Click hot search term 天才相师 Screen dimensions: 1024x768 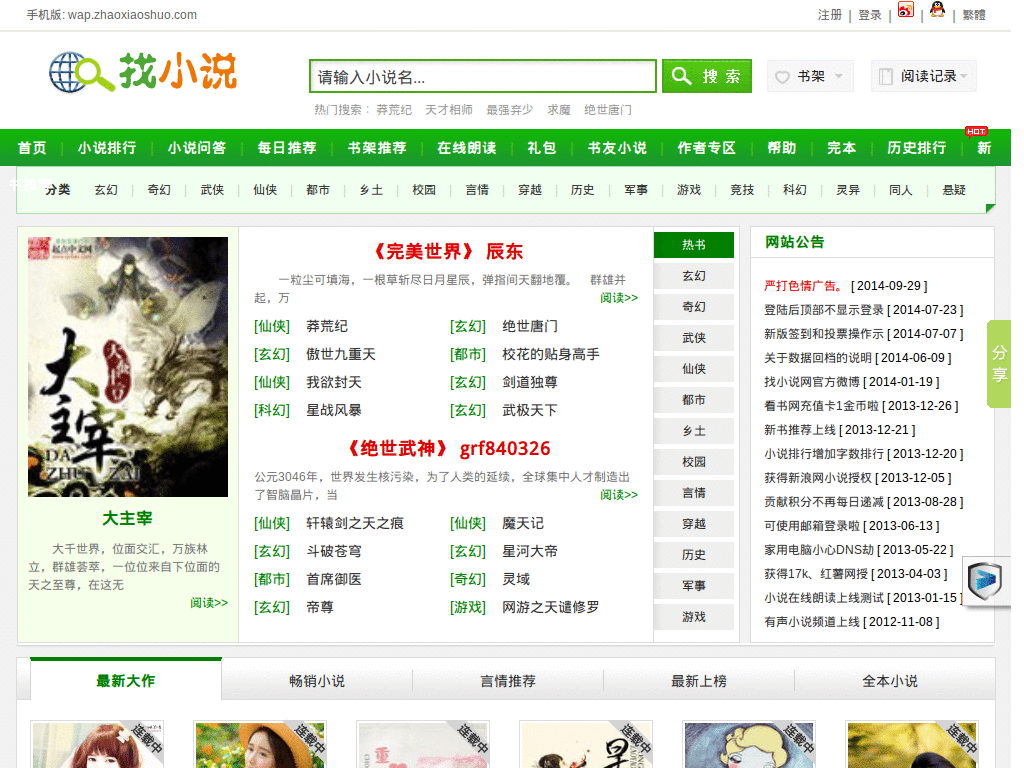pyautogui.click(x=449, y=110)
